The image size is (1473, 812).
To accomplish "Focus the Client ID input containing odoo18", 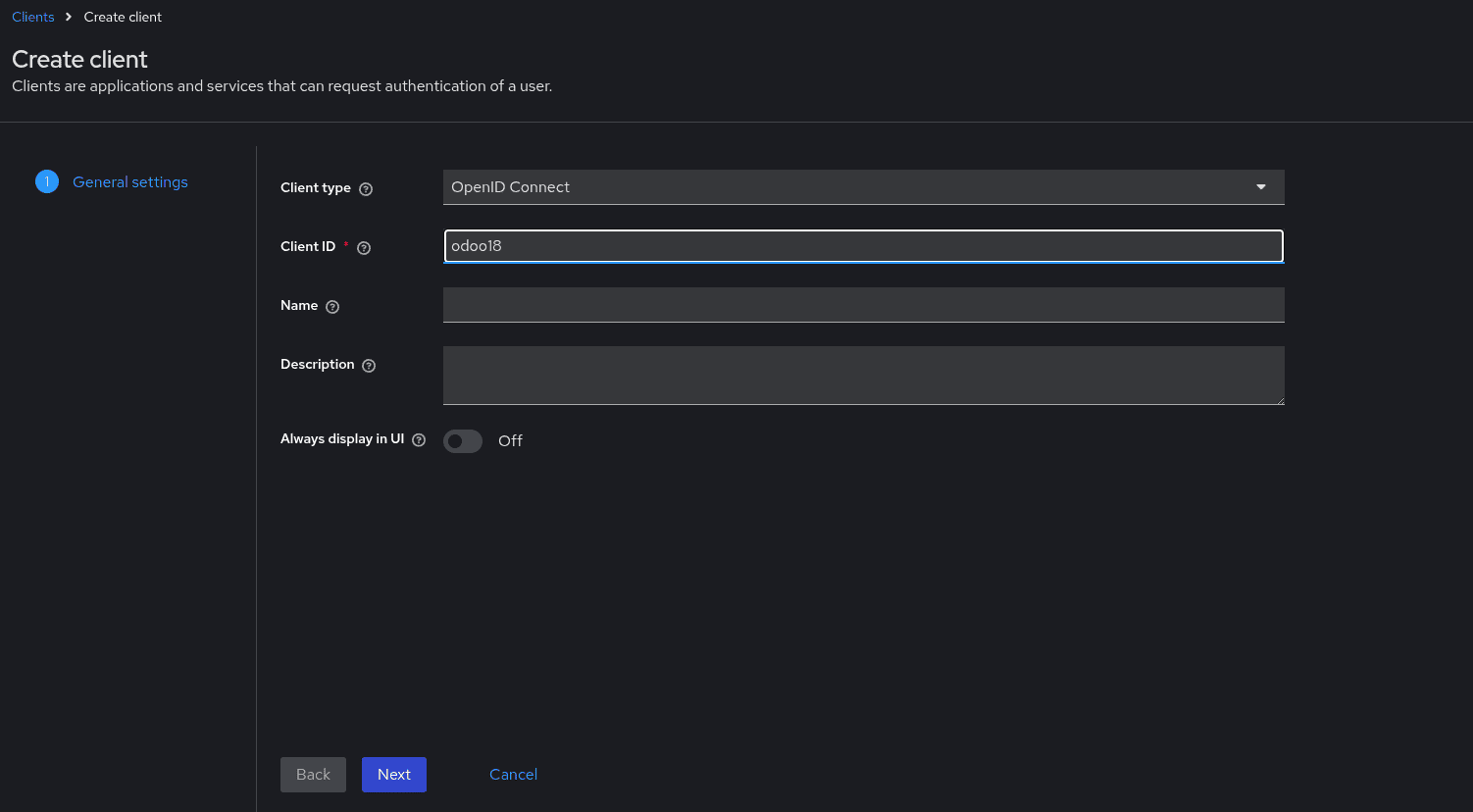I will coord(863,245).
